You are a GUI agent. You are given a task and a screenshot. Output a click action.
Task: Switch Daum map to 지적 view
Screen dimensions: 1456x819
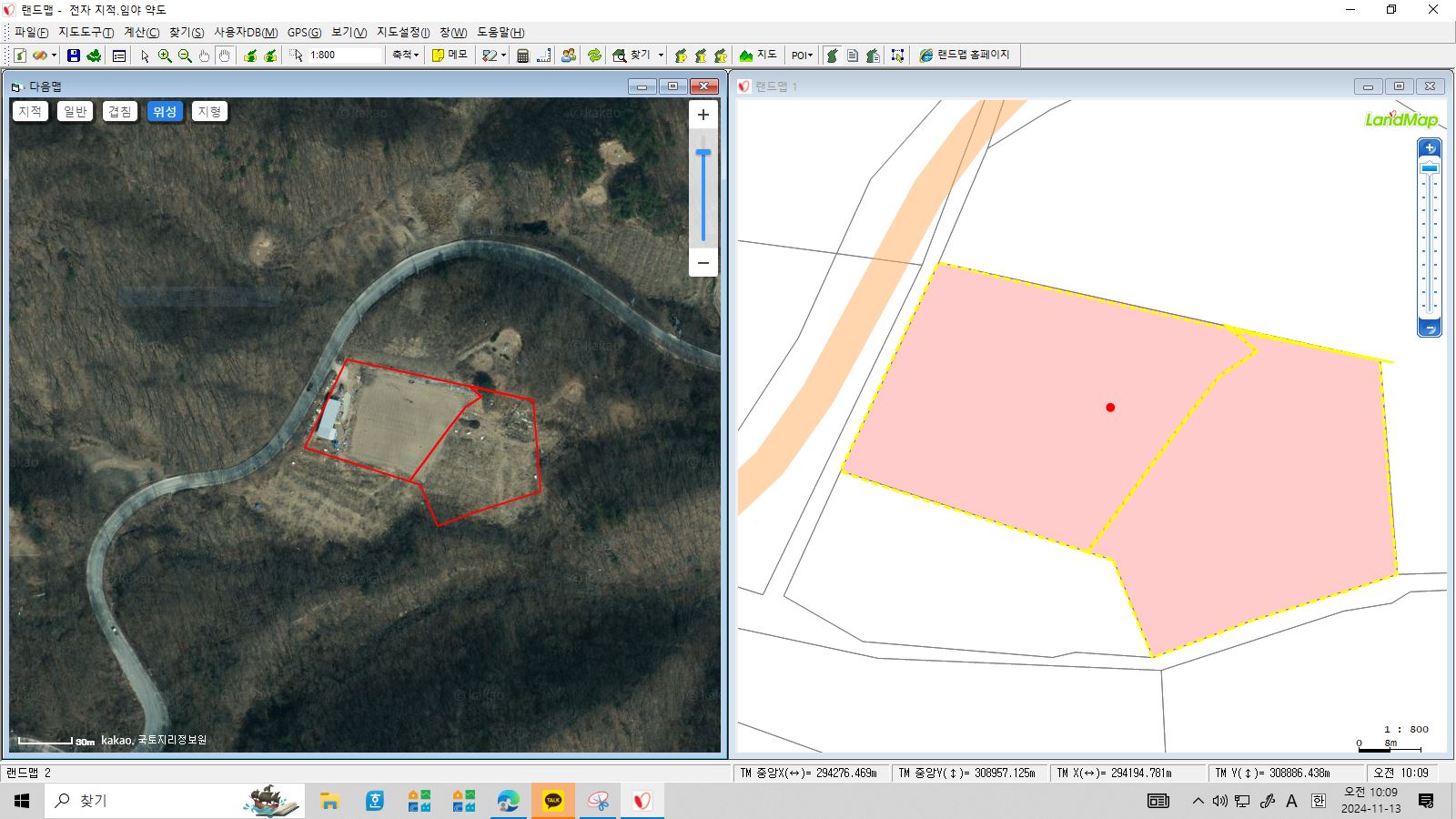click(30, 111)
